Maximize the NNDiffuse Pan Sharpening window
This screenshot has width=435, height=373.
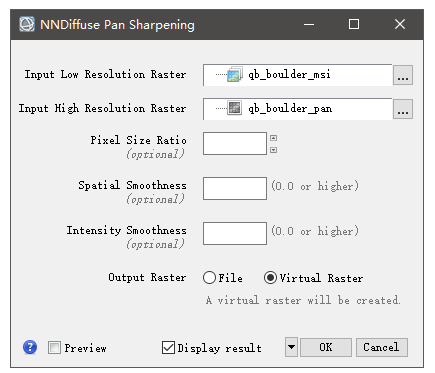(x=354, y=24)
